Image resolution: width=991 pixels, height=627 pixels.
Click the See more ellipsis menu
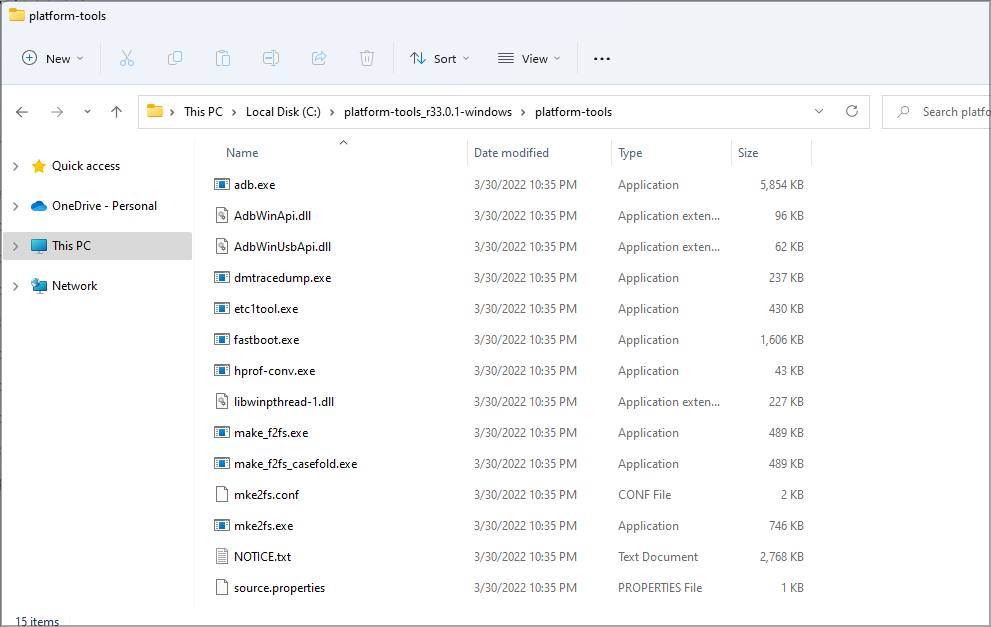coord(601,58)
